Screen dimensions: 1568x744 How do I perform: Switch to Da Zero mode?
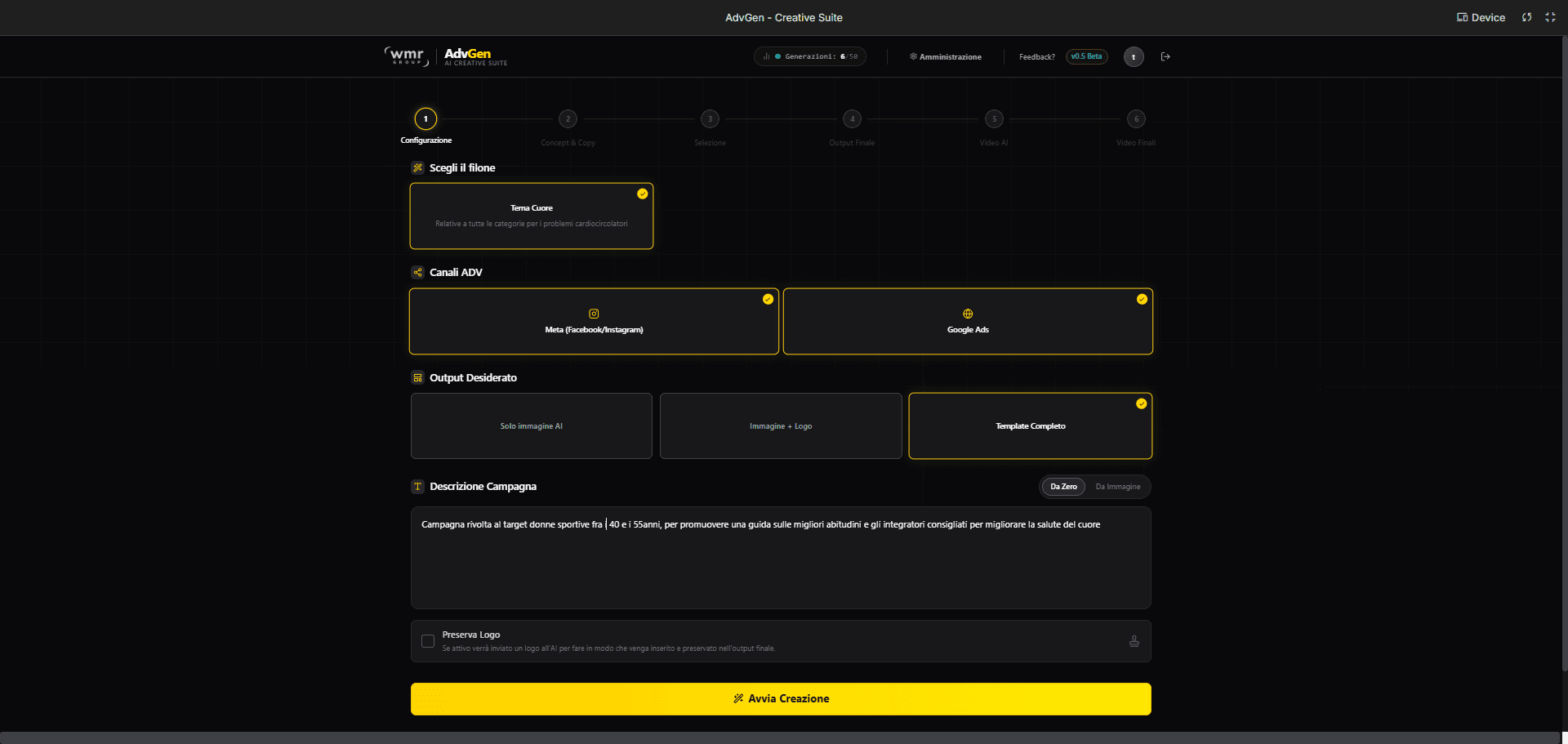point(1063,487)
